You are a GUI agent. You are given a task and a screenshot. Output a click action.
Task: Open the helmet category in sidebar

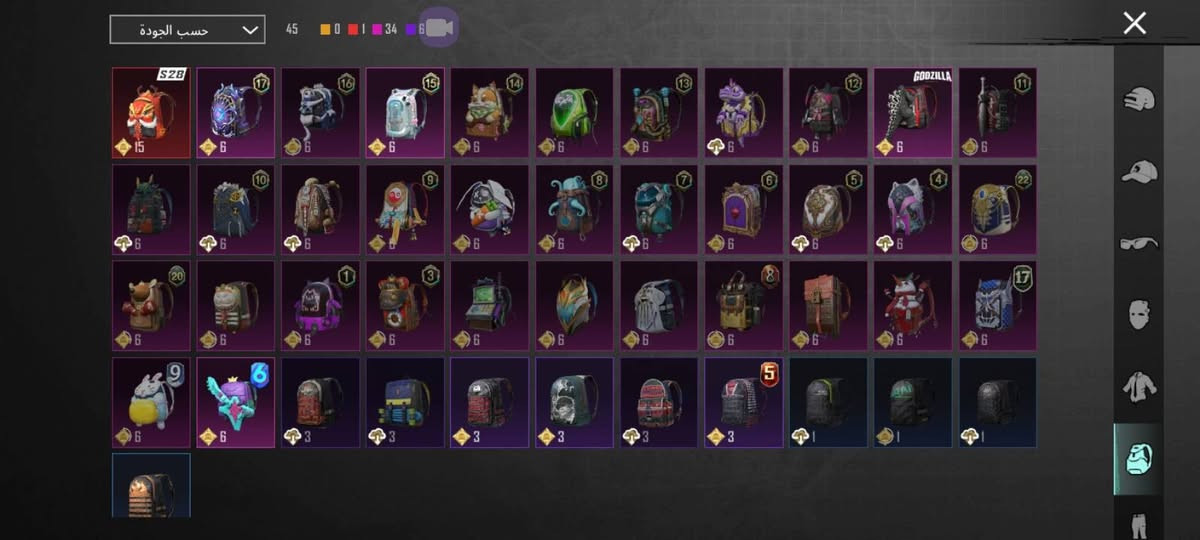[1139, 99]
